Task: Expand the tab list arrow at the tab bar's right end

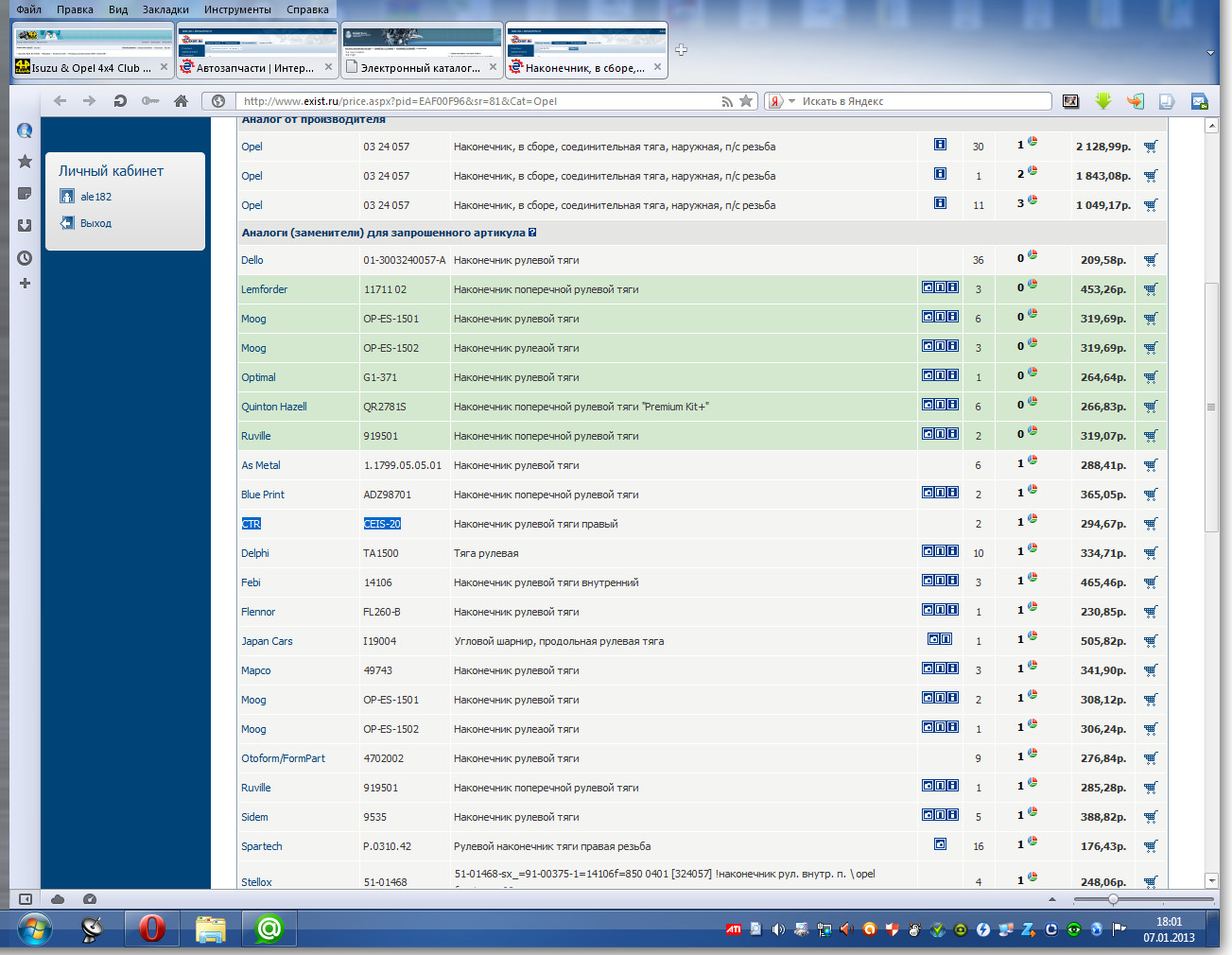Action: [x=1210, y=53]
